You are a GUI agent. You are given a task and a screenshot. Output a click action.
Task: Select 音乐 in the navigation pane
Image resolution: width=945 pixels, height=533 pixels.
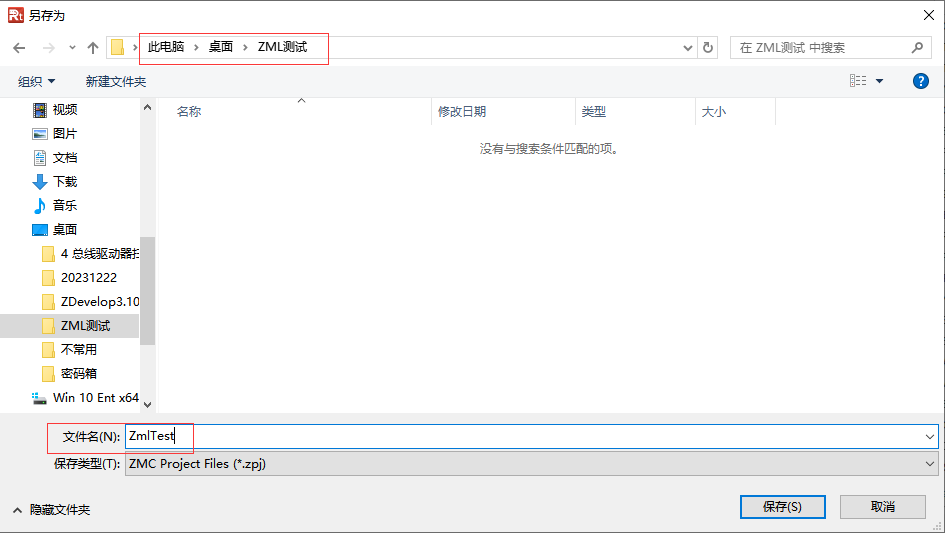point(64,206)
